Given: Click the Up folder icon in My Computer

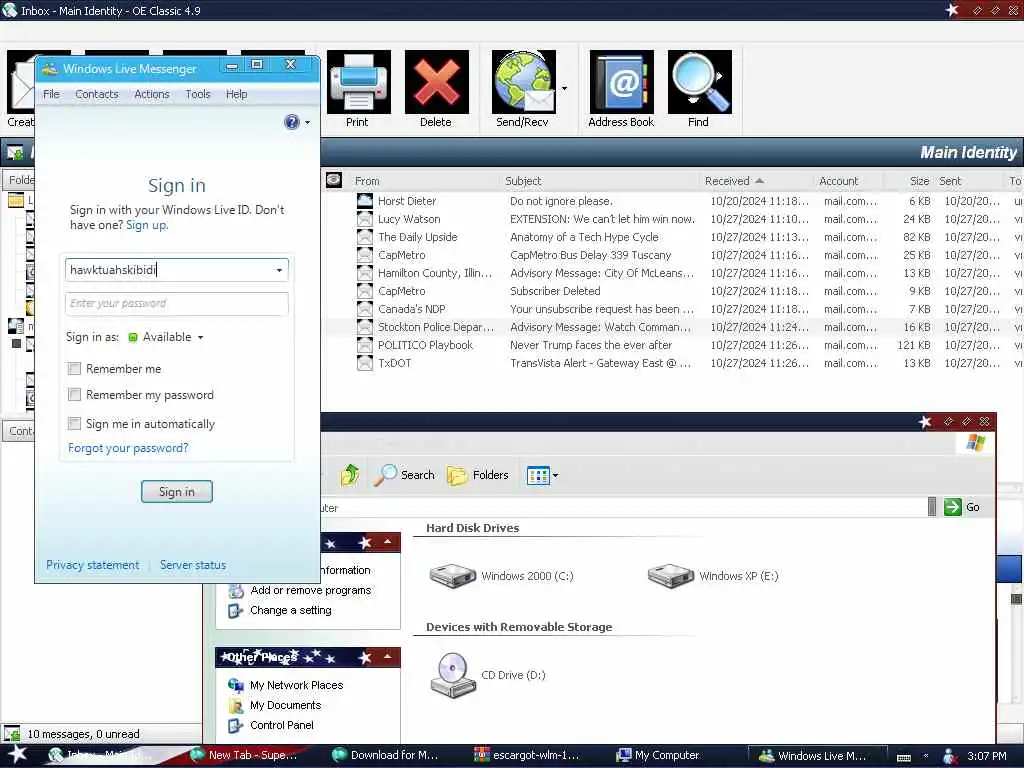Looking at the screenshot, I should click(x=350, y=475).
